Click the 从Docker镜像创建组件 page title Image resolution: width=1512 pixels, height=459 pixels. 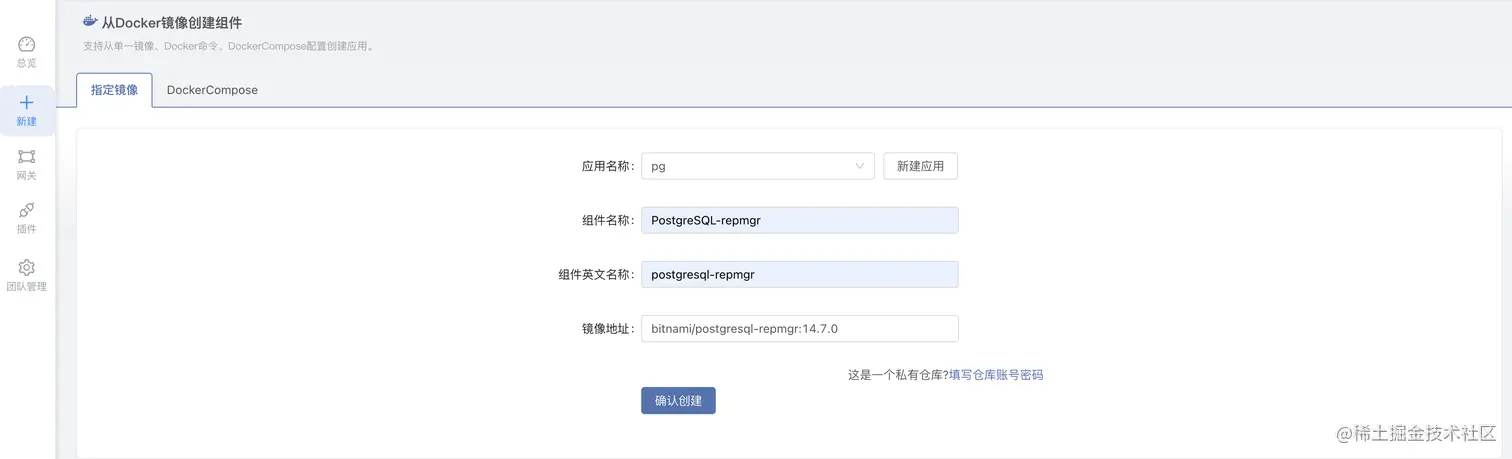point(171,22)
